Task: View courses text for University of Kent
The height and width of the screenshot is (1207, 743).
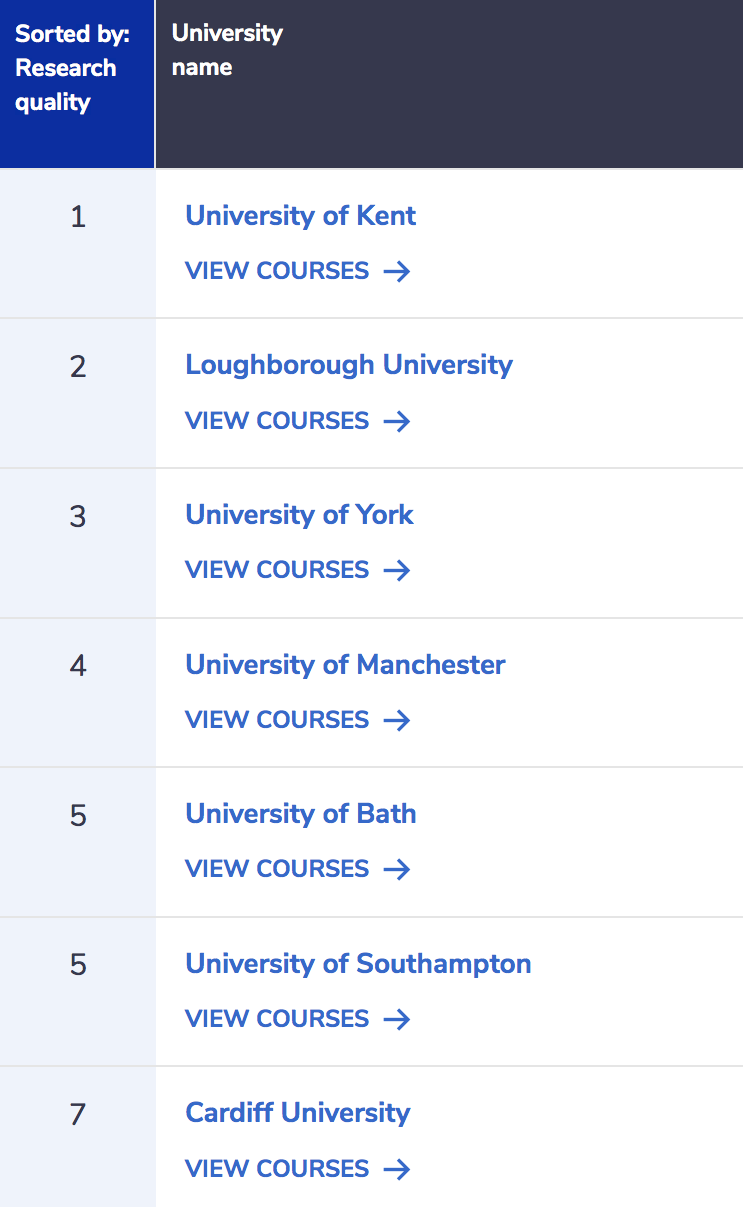Action: tap(277, 271)
